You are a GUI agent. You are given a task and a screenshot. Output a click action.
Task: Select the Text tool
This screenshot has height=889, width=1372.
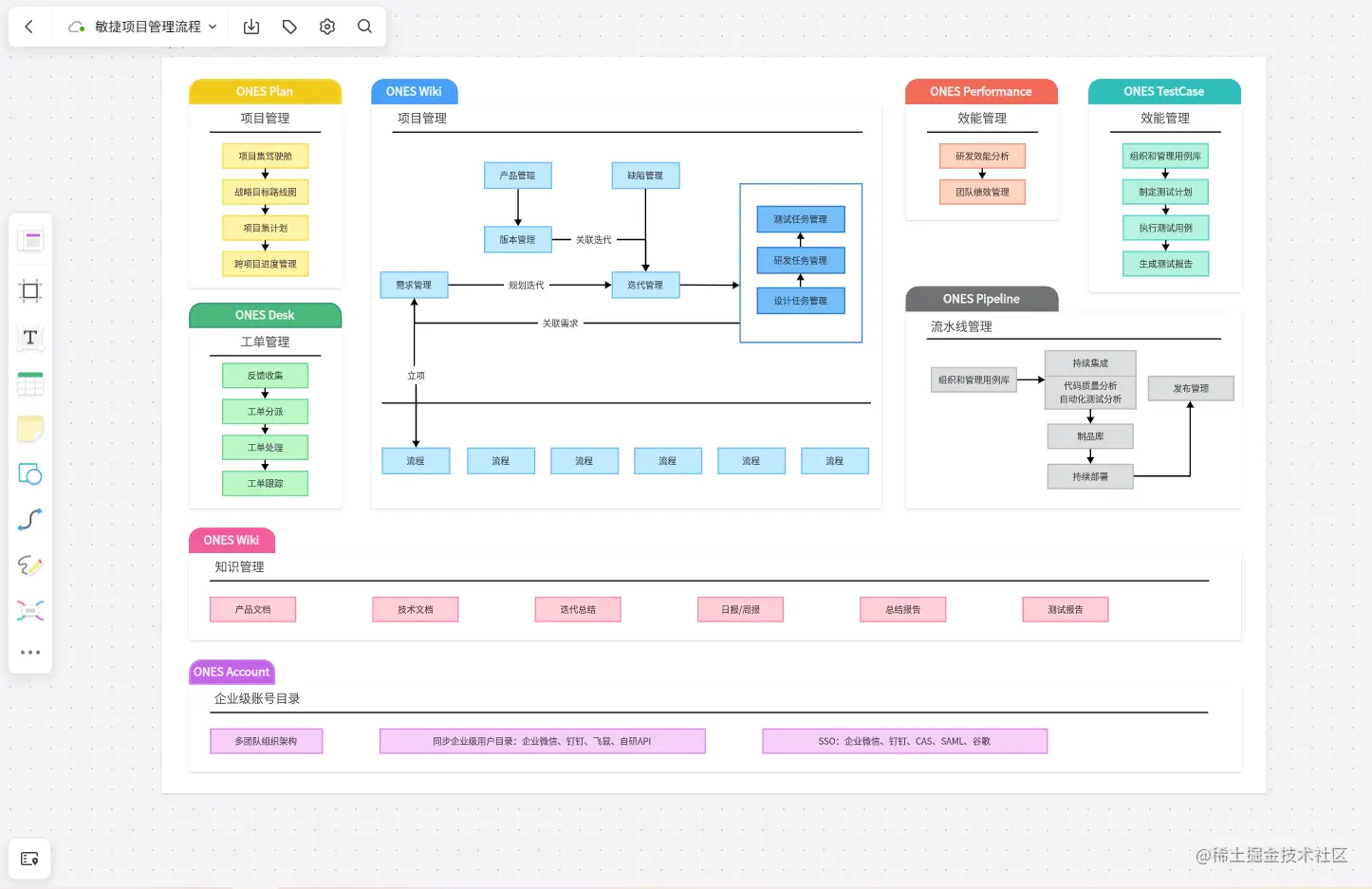click(x=30, y=338)
